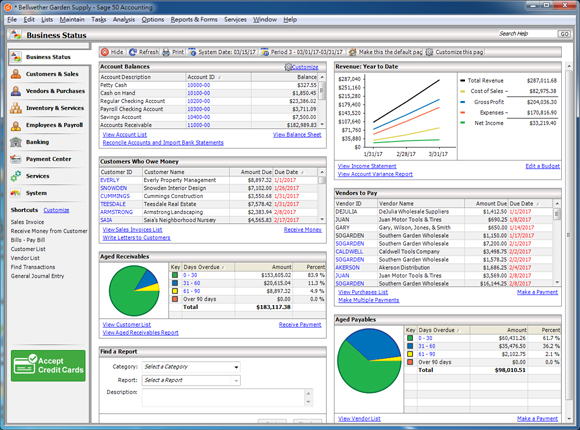Open Employees & Payroll navigation icon
The width and height of the screenshot is (580, 430).
(16, 125)
